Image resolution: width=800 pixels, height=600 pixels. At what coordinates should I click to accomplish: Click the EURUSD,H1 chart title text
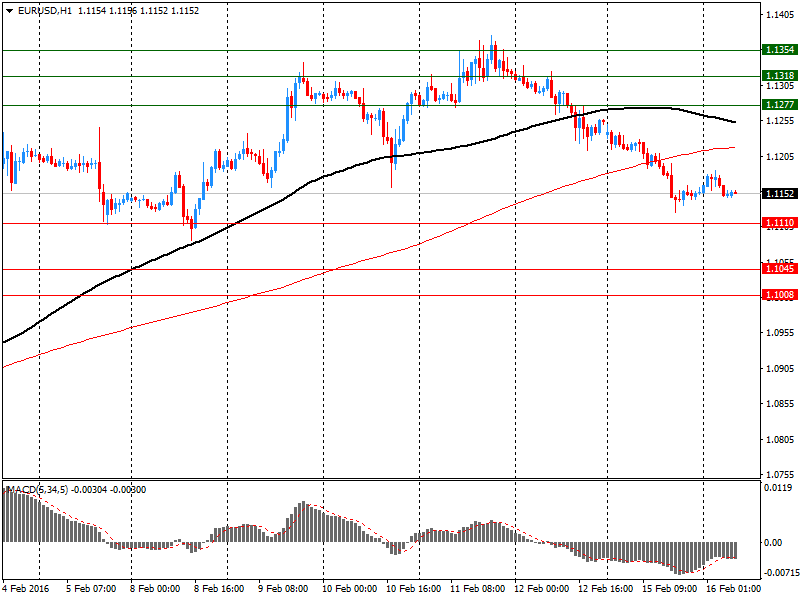coord(45,11)
